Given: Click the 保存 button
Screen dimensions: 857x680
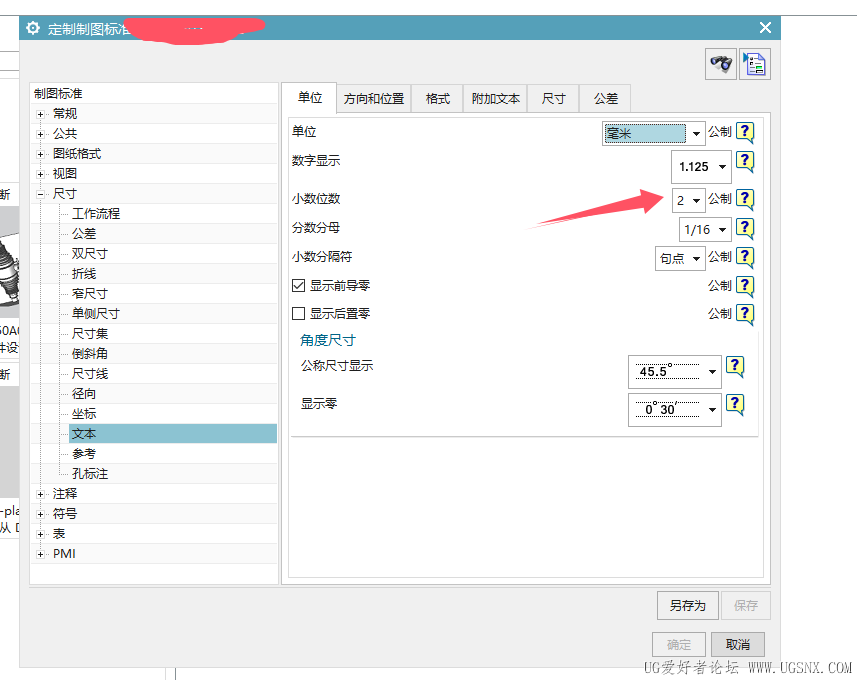Looking at the screenshot, I should 746,606.
